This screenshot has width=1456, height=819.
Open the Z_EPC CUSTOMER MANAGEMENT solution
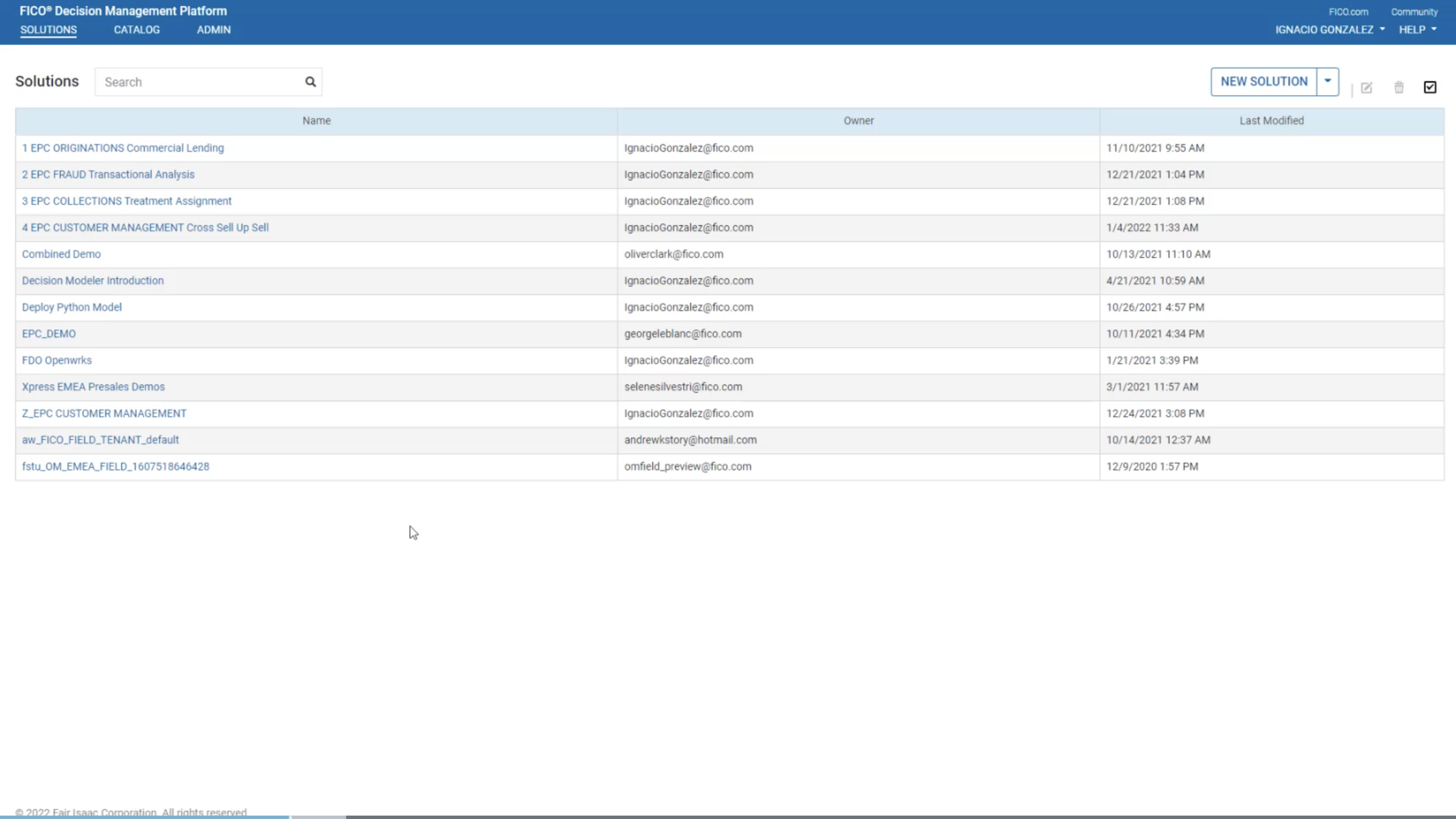[104, 413]
